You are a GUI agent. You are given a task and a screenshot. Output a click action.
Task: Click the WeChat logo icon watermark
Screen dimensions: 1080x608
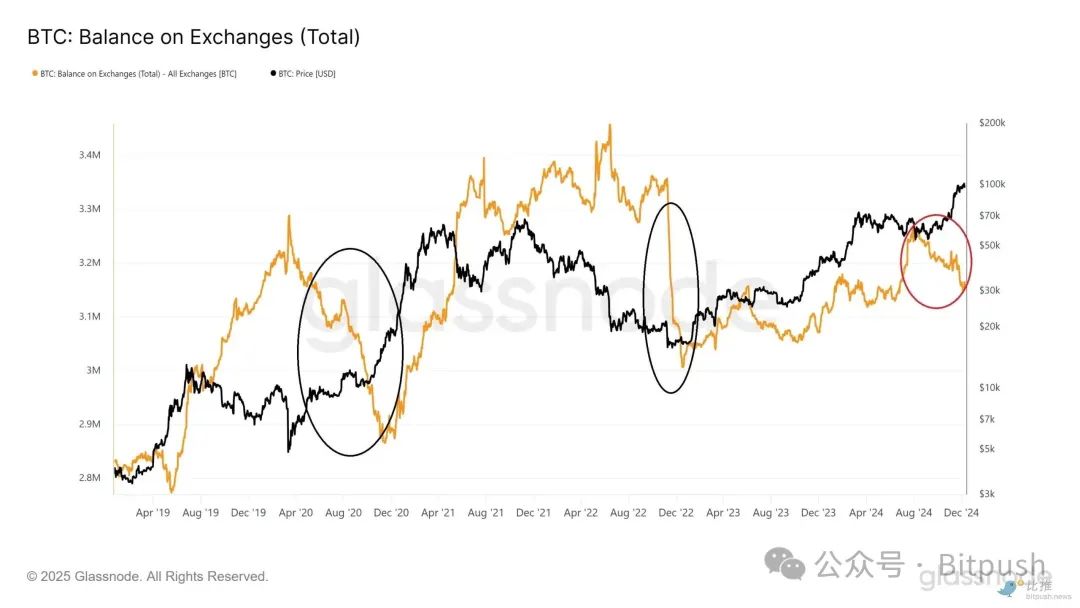tap(785, 564)
